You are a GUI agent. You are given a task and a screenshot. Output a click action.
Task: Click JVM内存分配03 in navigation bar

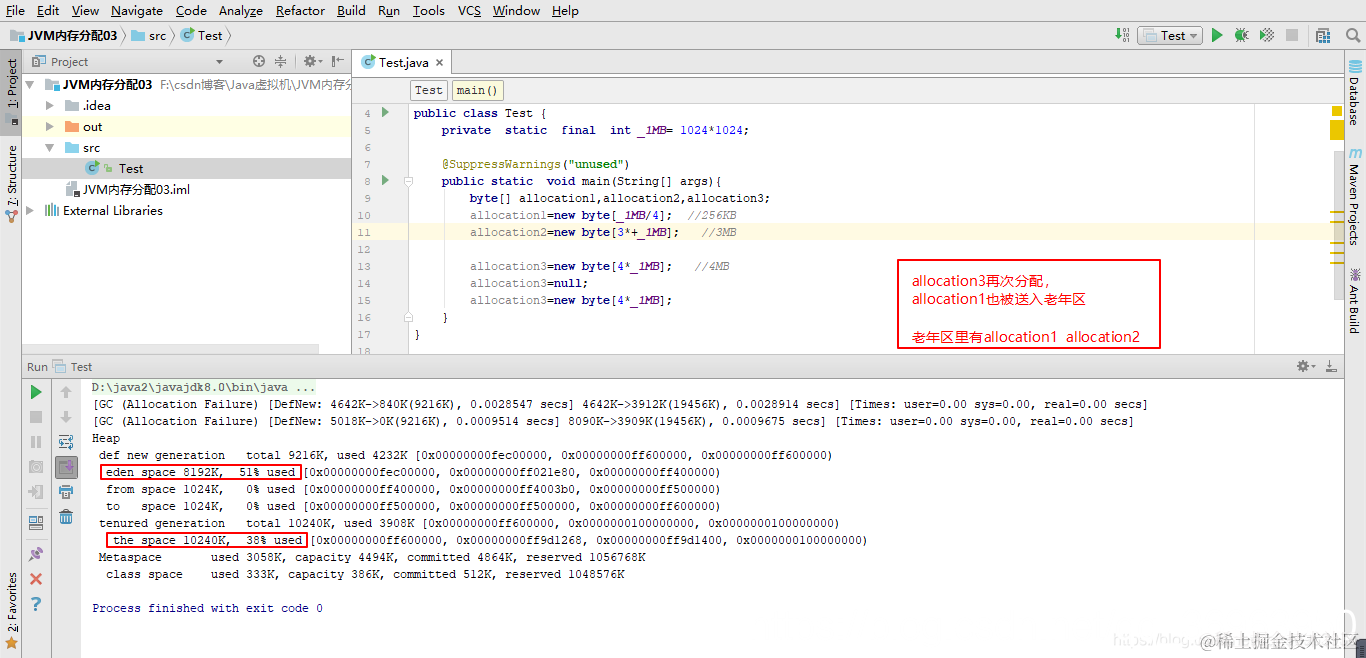pyautogui.click(x=66, y=35)
